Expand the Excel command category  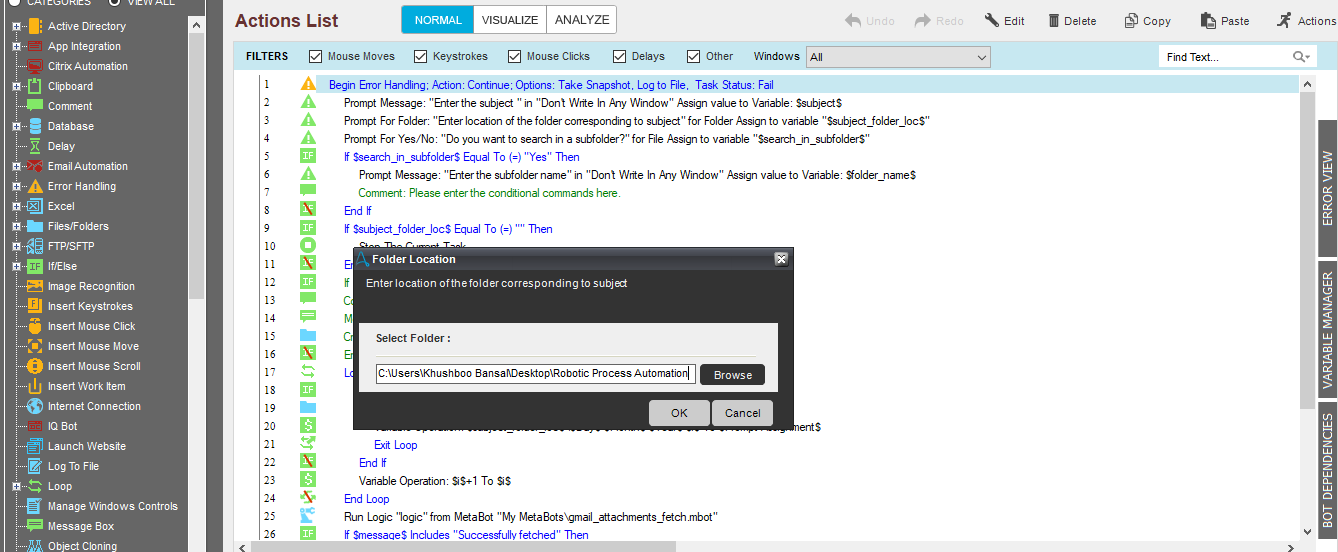tap(16, 206)
